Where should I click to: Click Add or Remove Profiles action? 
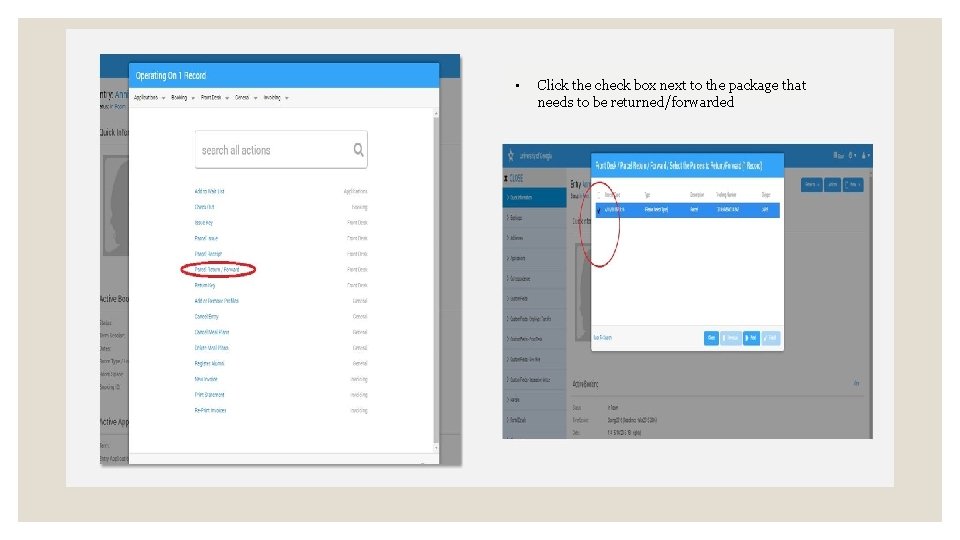point(217,301)
